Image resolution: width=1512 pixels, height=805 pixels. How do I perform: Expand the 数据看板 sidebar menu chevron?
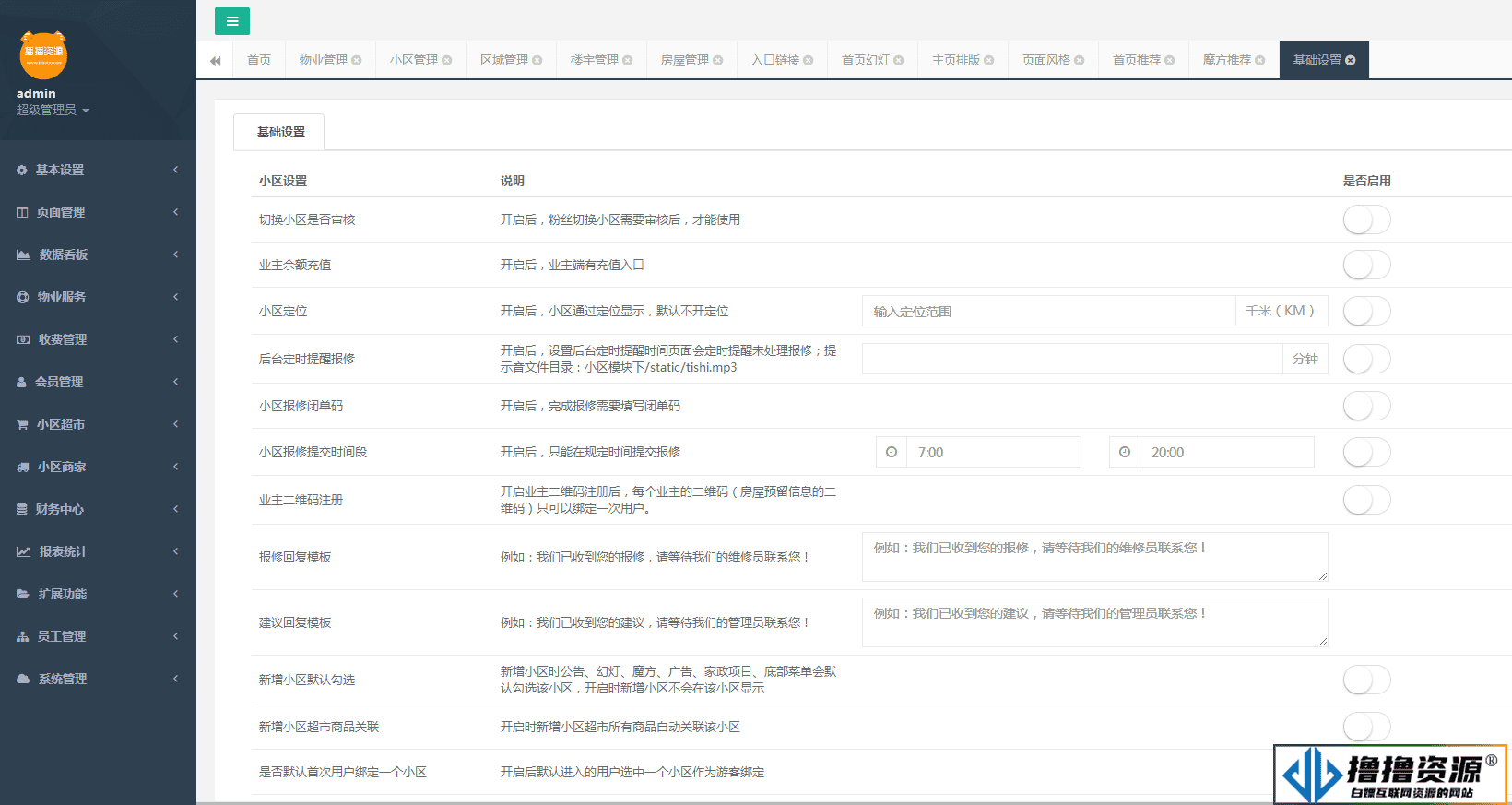point(175,255)
